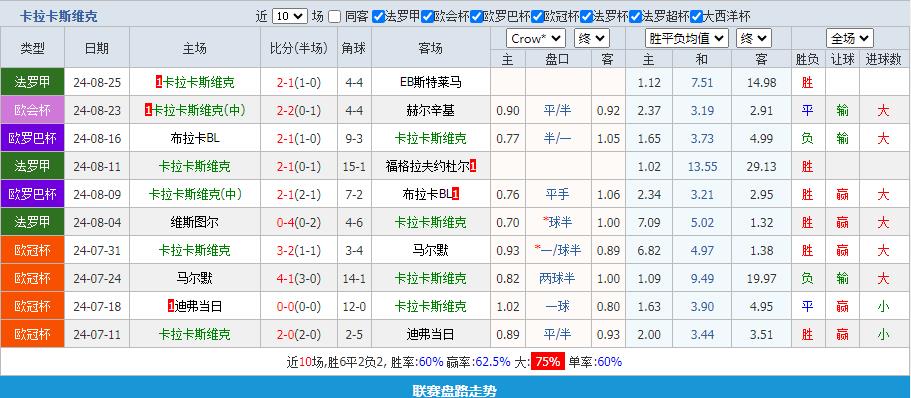The image size is (911, 398).
Task: Uncheck the 欧罗巴杯 checkbox
Action: click(476, 17)
